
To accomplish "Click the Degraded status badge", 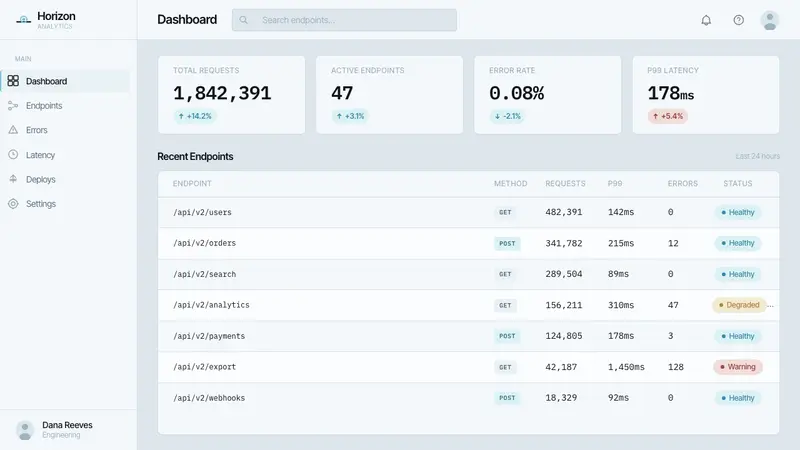I will pyautogui.click(x=739, y=305).
